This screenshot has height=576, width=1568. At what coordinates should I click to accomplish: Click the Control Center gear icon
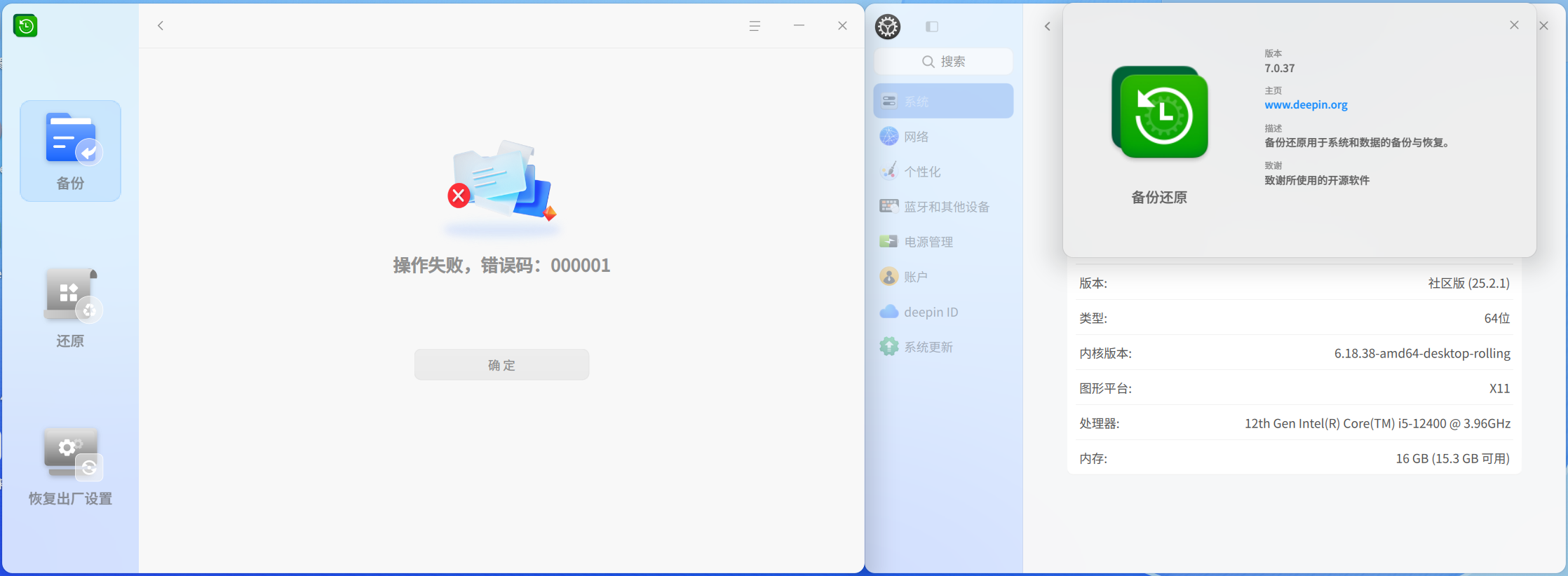click(888, 27)
